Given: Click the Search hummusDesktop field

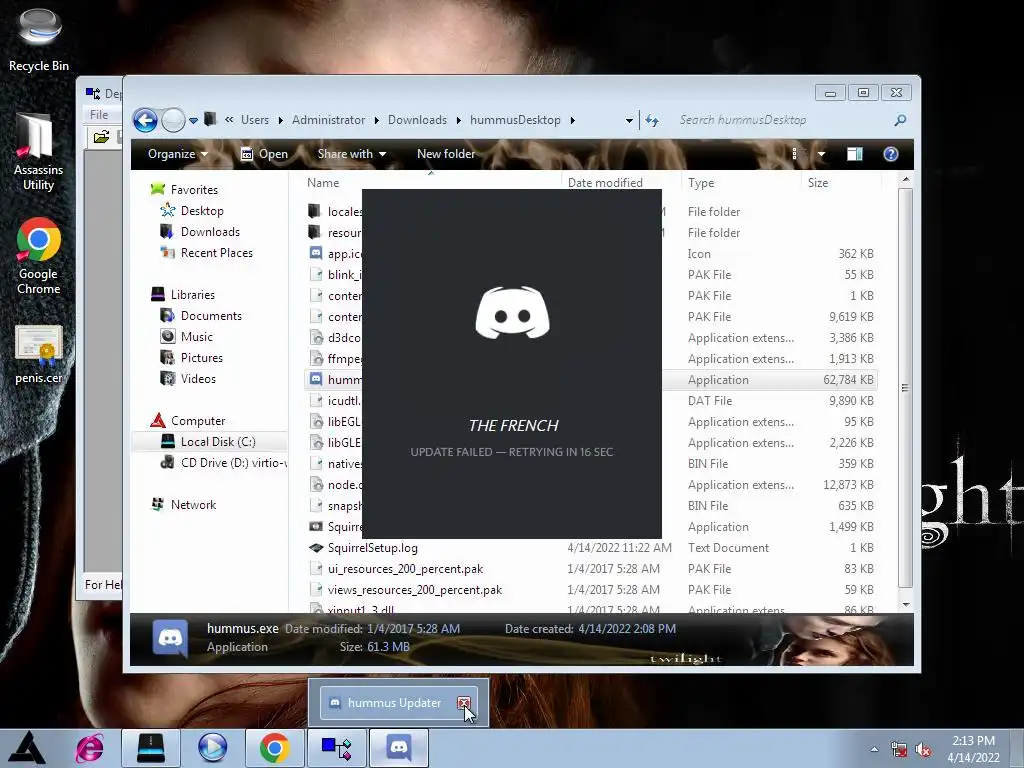Looking at the screenshot, I should (784, 120).
